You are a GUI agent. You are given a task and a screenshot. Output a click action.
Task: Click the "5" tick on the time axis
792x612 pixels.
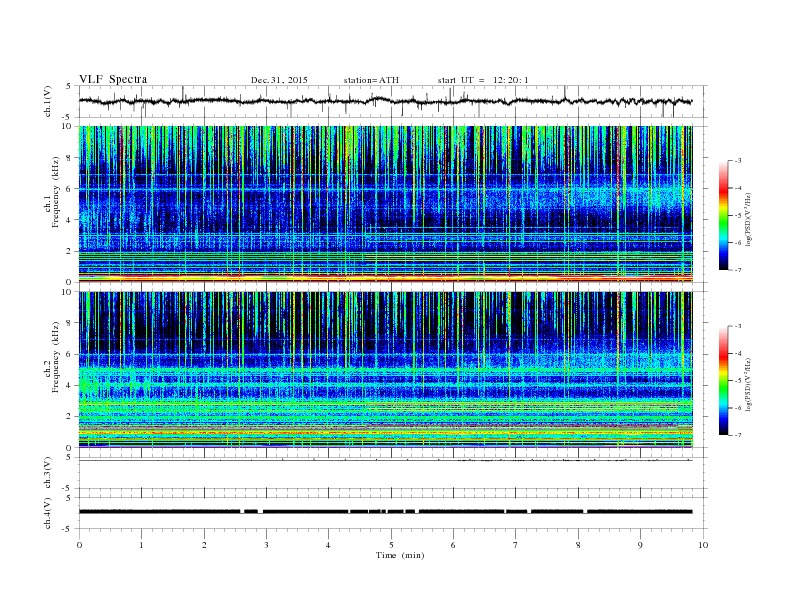tap(391, 545)
